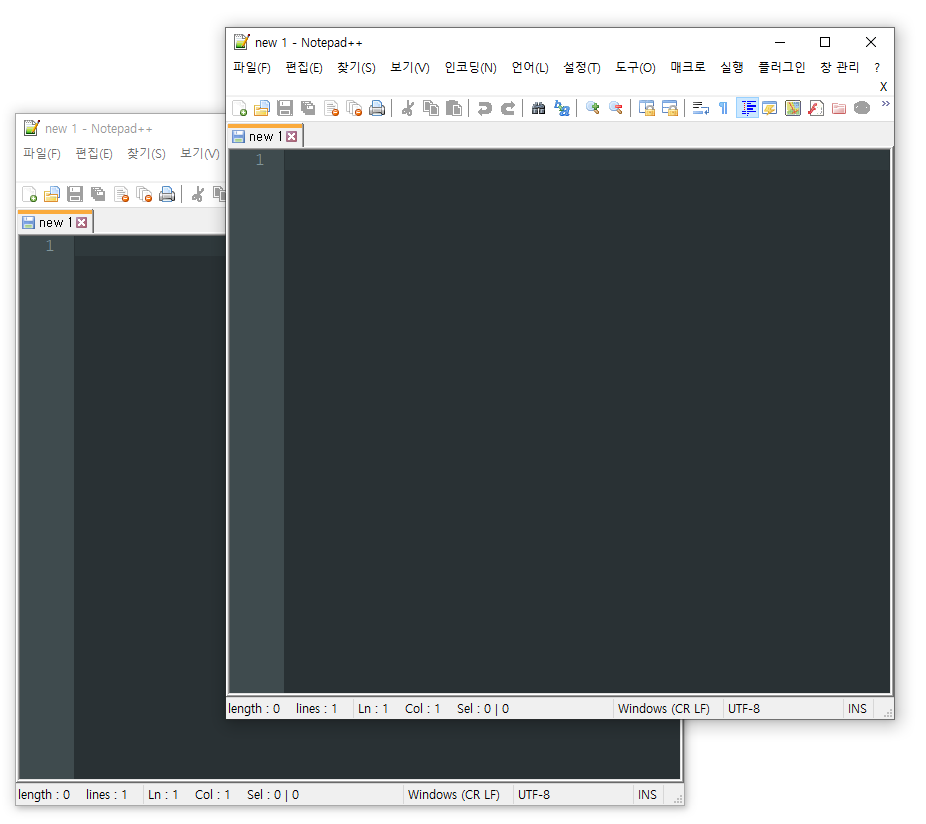The width and height of the screenshot is (926, 824).
Task: Undo last action via front toolbar
Action: pyautogui.click(x=484, y=108)
